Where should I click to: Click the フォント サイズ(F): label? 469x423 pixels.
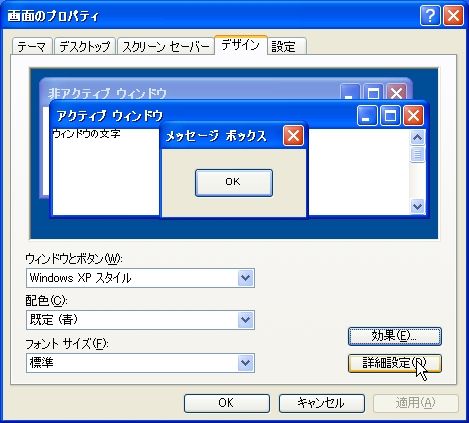(67, 344)
